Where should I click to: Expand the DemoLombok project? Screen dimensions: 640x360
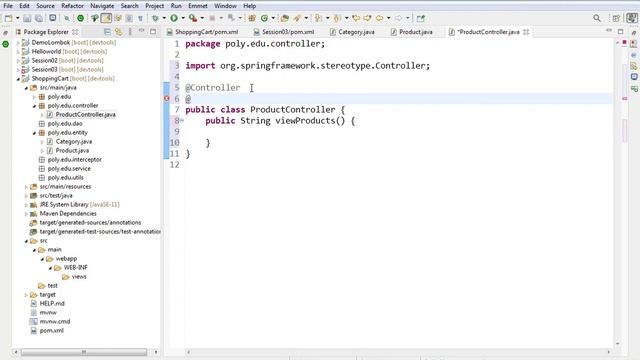18,42
